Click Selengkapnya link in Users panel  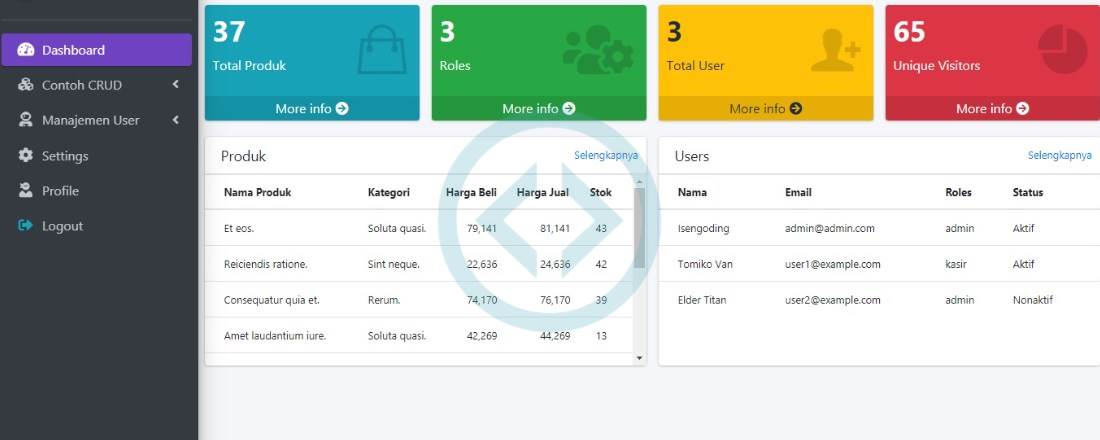click(x=1059, y=156)
